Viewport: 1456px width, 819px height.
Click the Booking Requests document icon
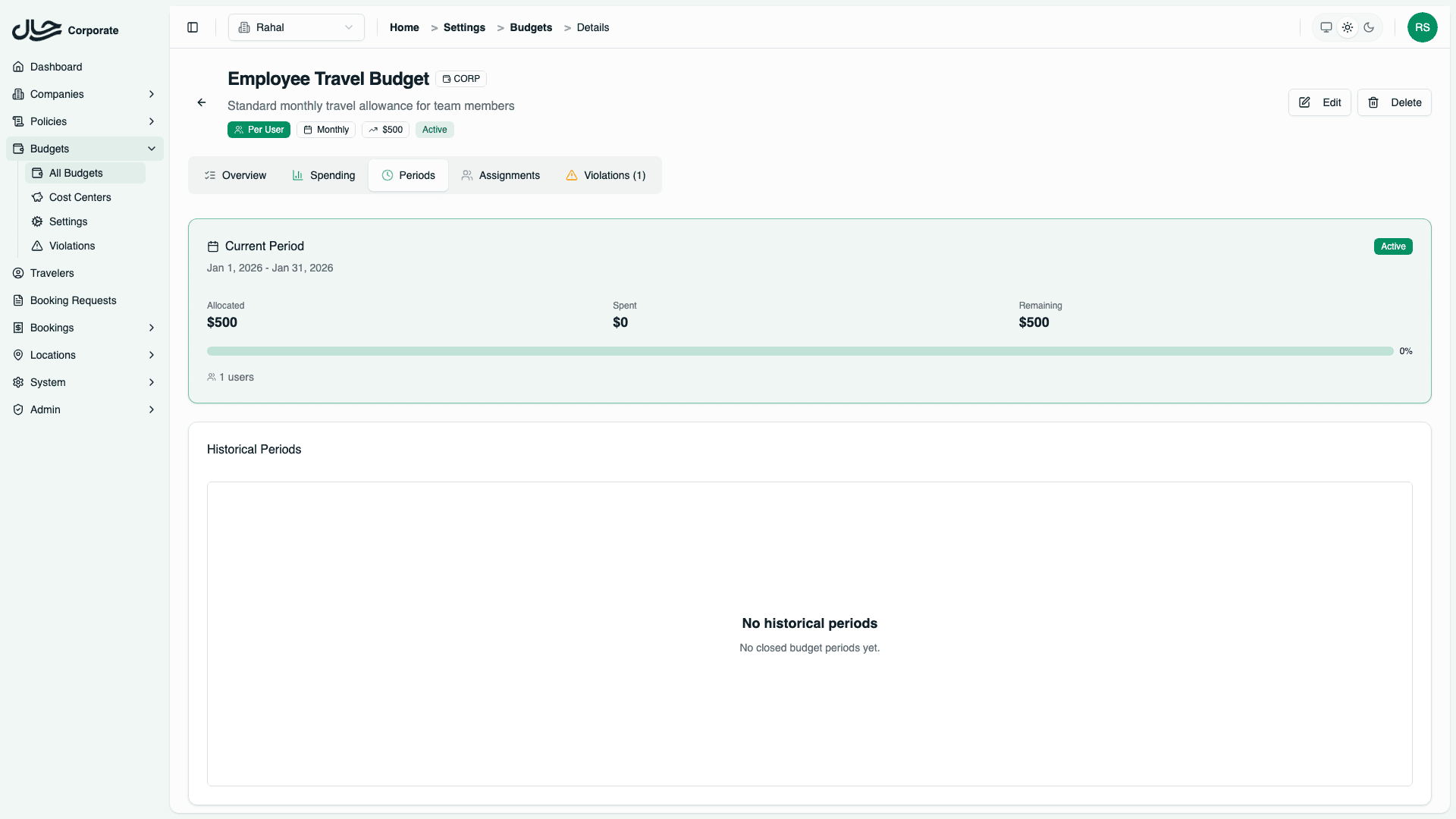pos(18,300)
